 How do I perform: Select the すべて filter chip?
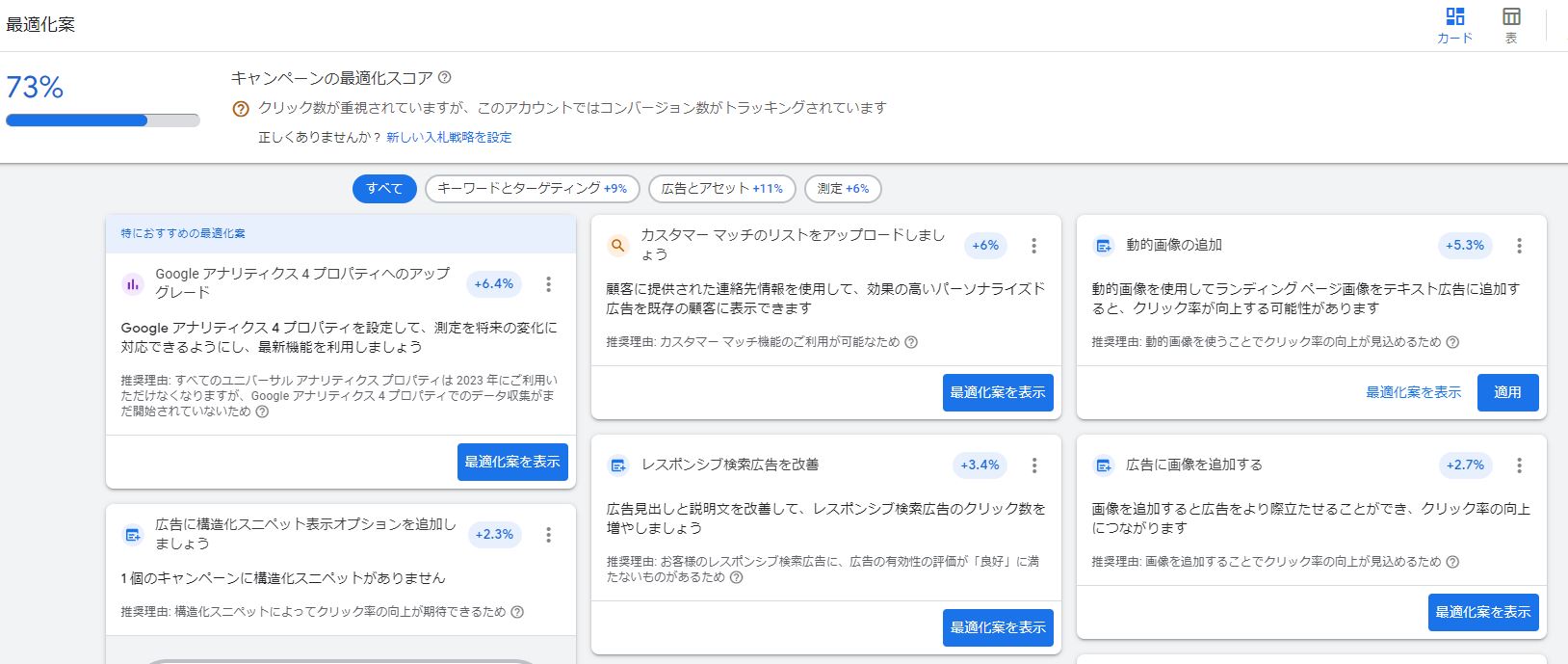[x=384, y=189]
